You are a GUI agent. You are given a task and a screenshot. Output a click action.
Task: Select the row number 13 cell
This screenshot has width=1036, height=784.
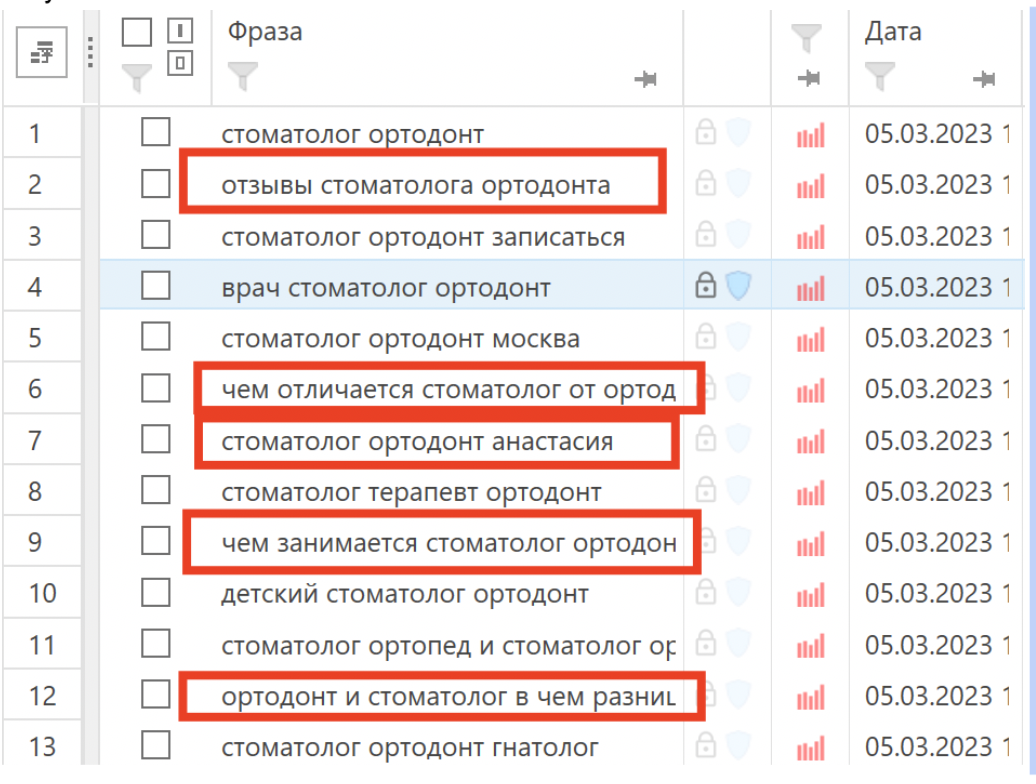click(x=42, y=746)
